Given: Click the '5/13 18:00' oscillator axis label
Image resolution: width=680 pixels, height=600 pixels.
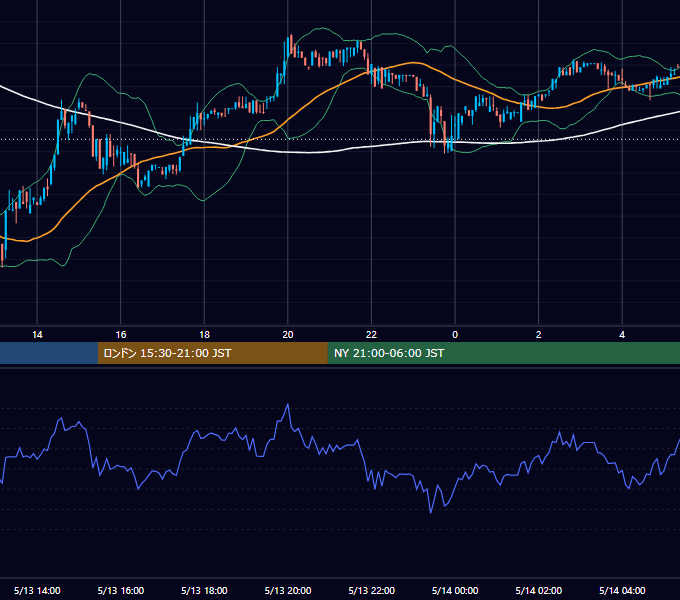Looking at the screenshot, I should [204, 590].
